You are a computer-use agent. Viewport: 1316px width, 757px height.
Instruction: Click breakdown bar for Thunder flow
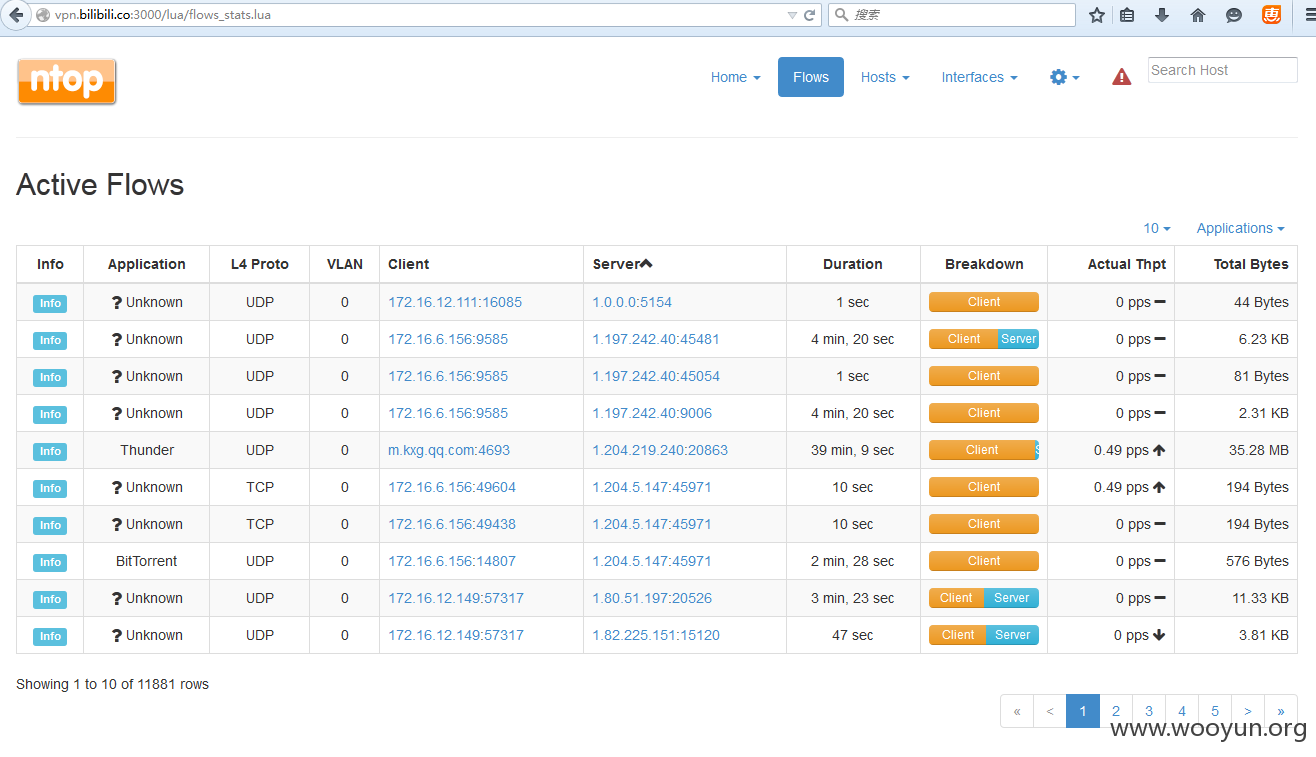(x=984, y=450)
